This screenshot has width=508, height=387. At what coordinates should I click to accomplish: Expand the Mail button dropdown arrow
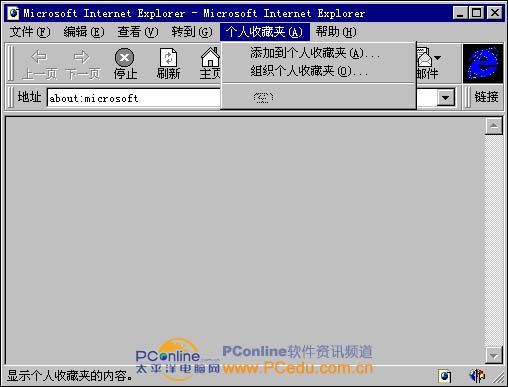point(438,58)
